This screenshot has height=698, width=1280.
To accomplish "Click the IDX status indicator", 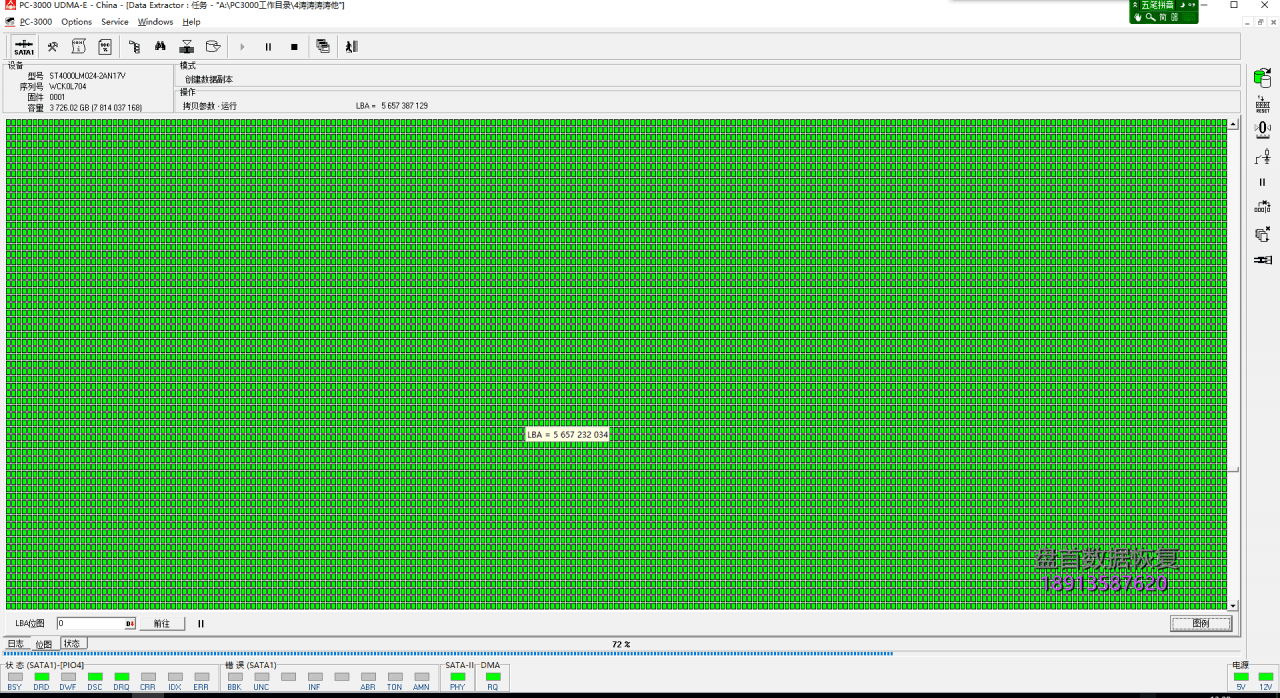I will coord(175,677).
